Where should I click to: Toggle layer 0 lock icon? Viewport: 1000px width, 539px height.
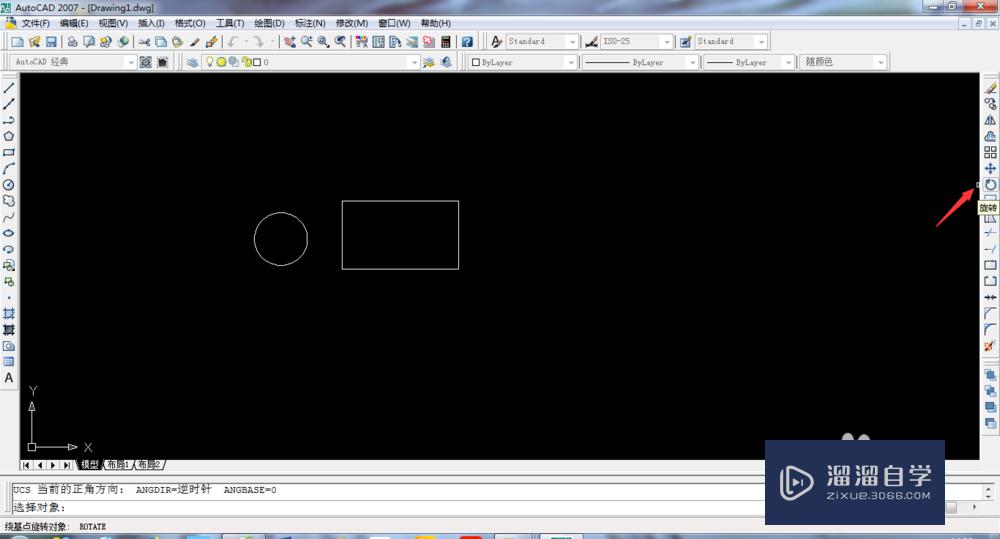[246, 62]
